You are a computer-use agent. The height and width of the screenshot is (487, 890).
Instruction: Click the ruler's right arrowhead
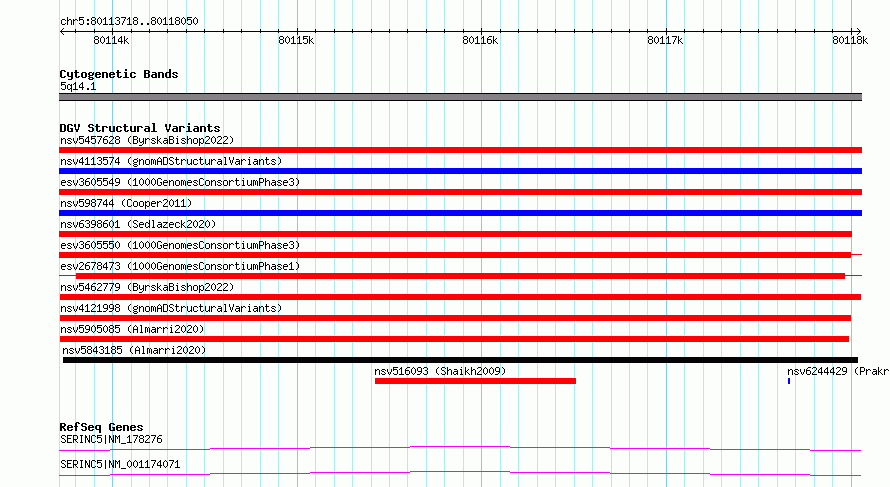pos(859,32)
